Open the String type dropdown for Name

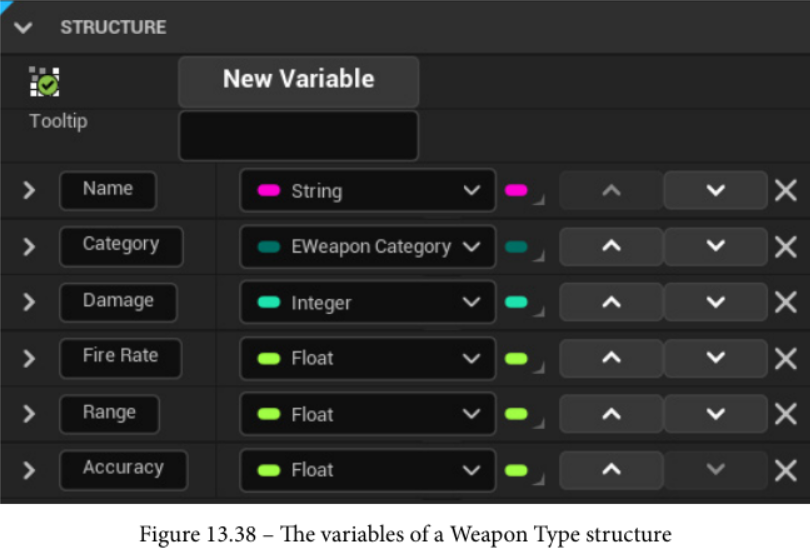367,190
